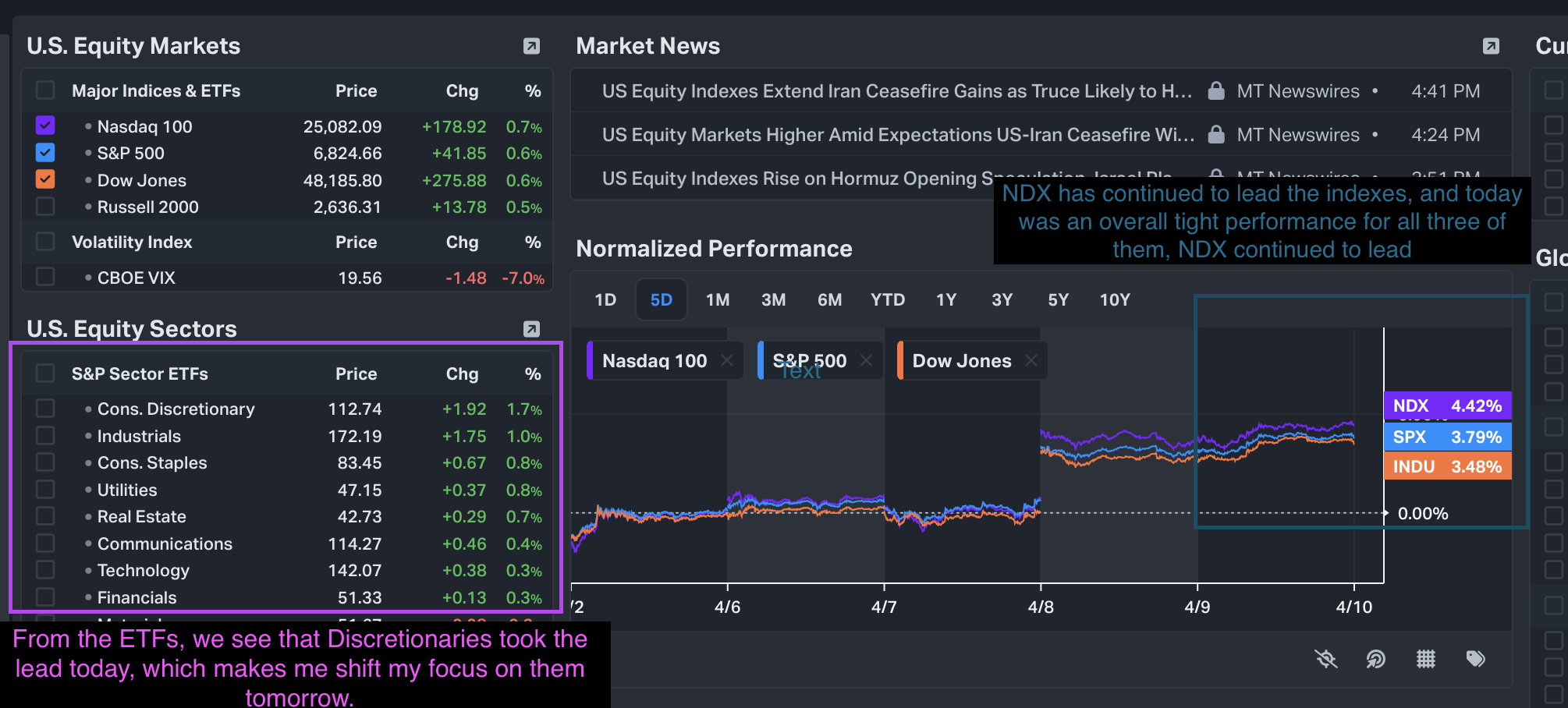Image resolution: width=1568 pixels, height=708 pixels.
Task: Click the crossed-out gear icon below chart
Action: 1325,659
